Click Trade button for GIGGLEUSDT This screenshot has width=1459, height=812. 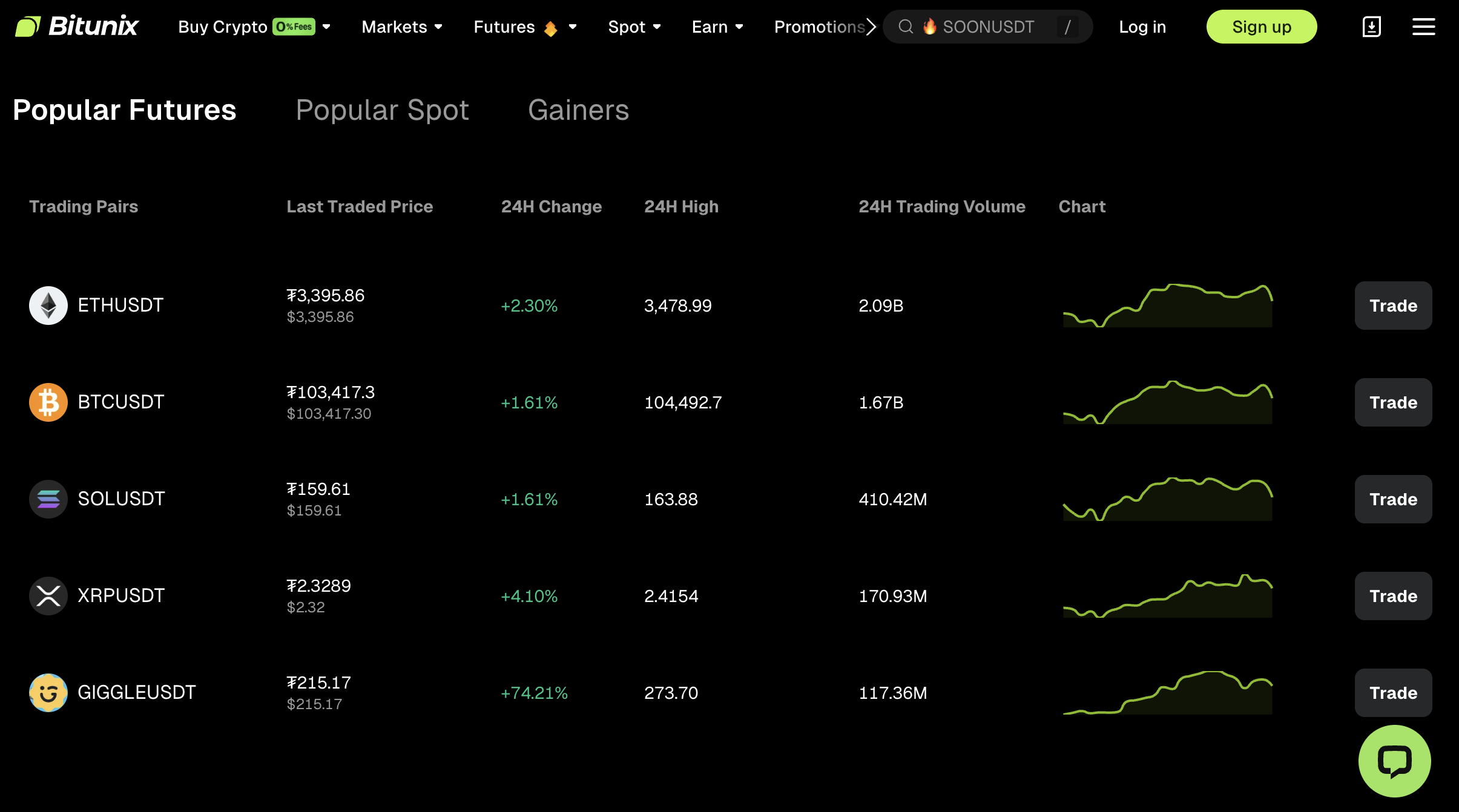[x=1393, y=693]
